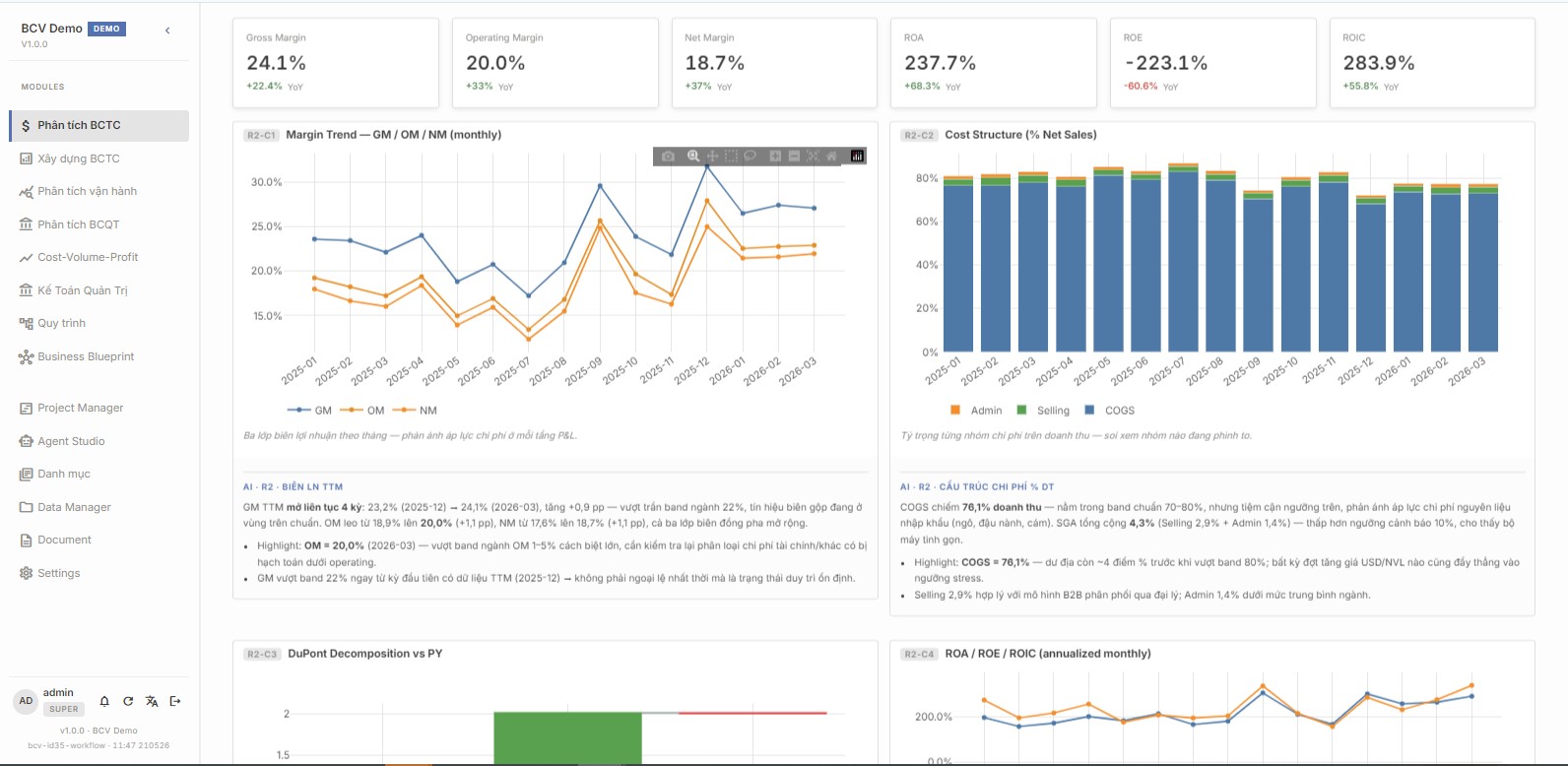1568x766 pixels.
Task: Activate the pan tool in chart modebar
Action: click(x=712, y=157)
